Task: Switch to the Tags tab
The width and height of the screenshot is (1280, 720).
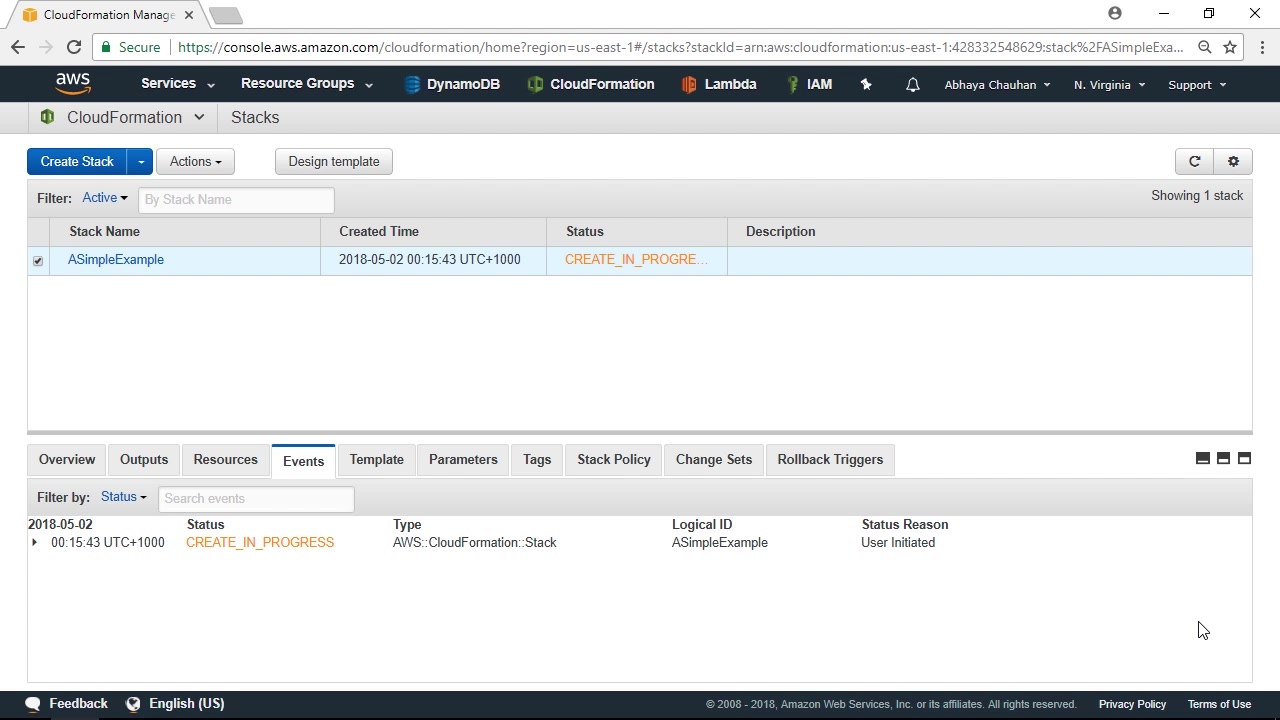Action: (537, 459)
